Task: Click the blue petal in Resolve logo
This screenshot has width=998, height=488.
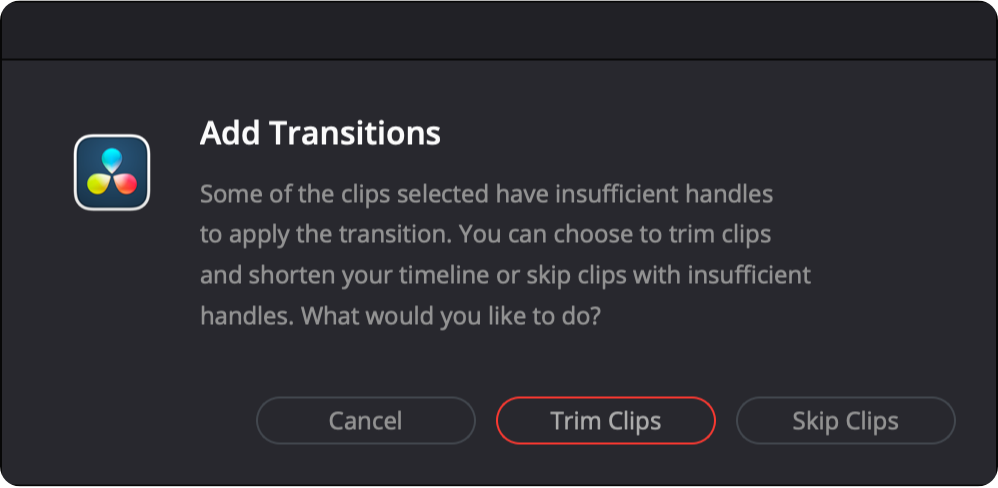Action: [112, 158]
